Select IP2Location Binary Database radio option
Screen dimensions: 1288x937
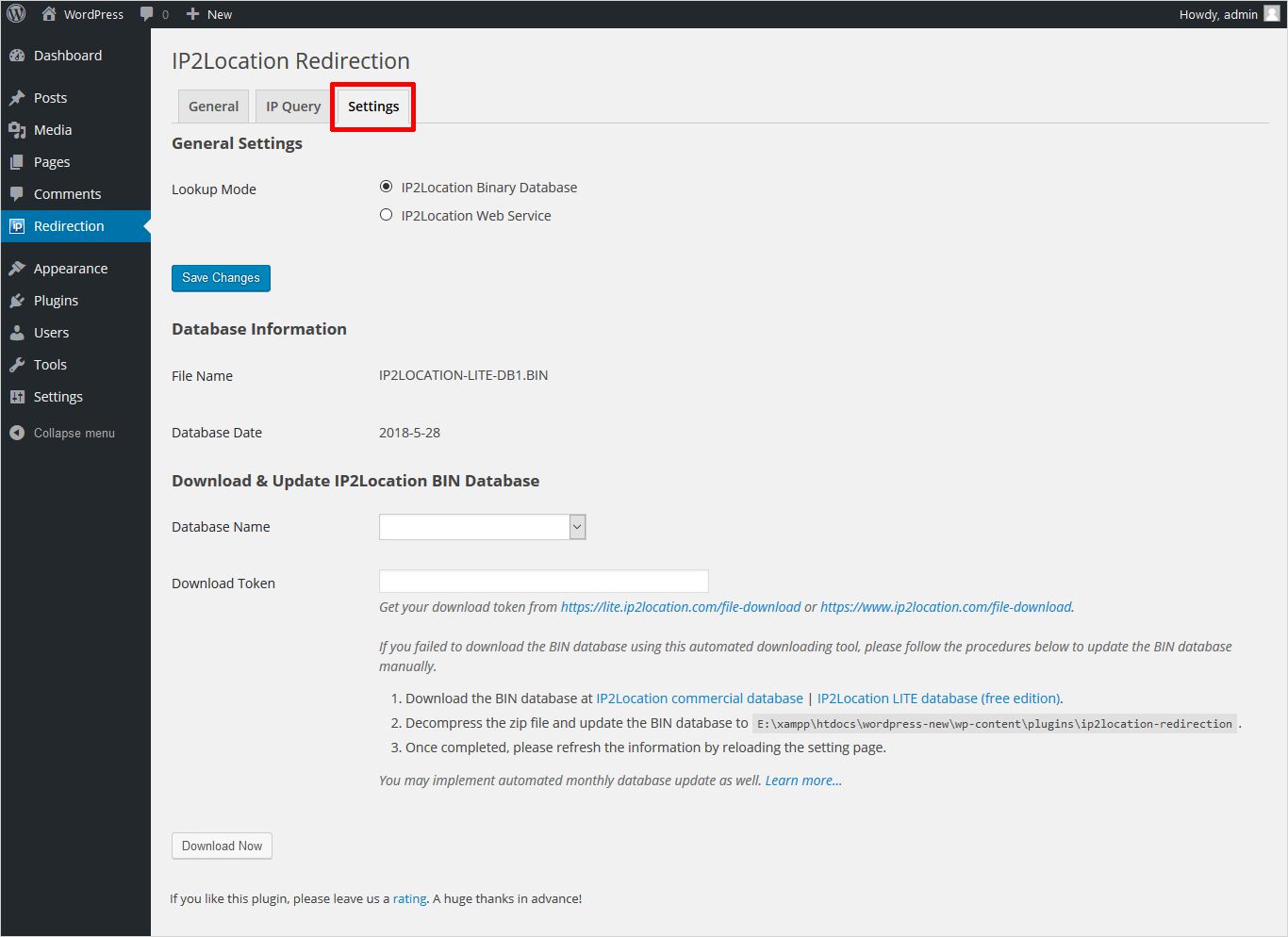point(386,187)
